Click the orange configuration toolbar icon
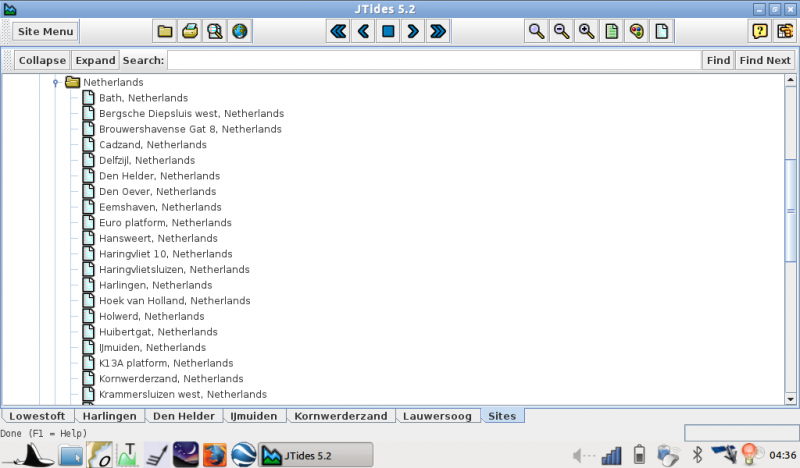 coord(785,32)
